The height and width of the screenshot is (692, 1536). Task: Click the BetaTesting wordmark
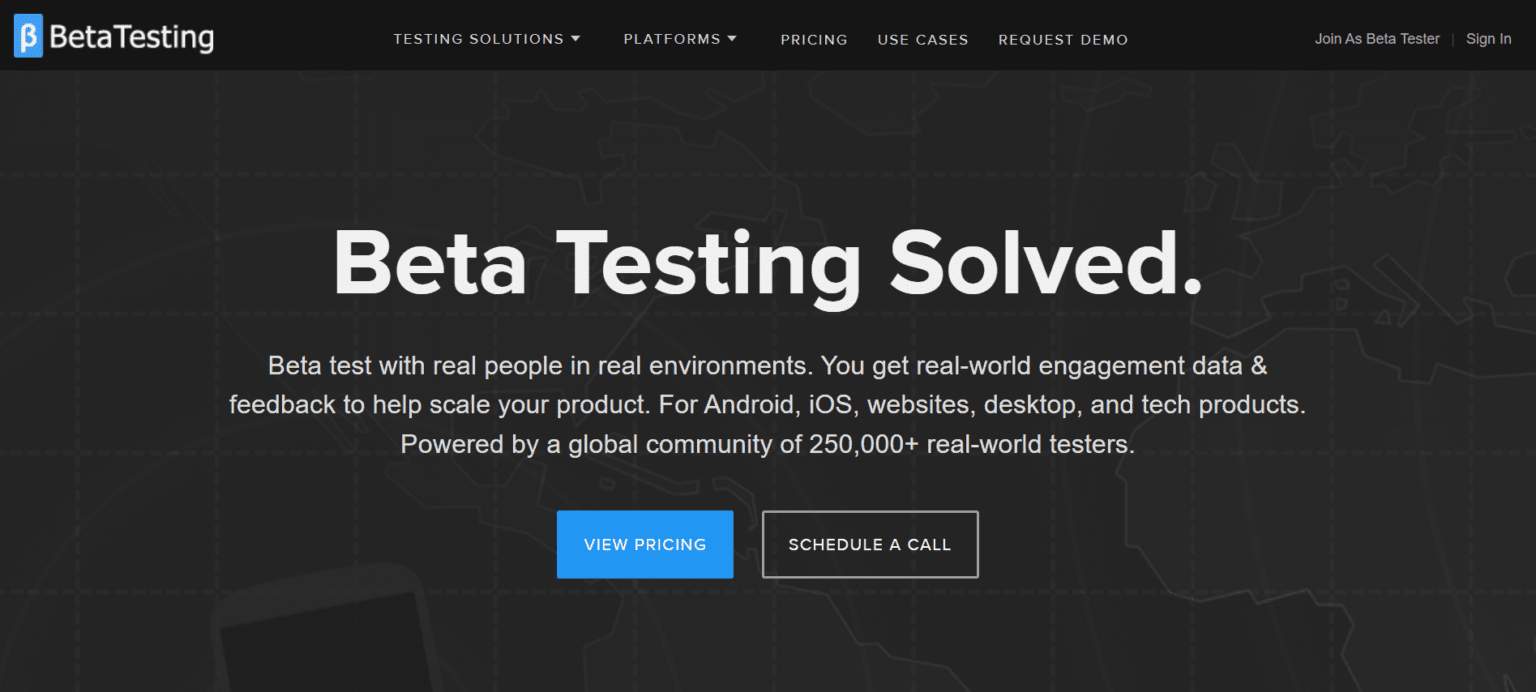tap(136, 36)
